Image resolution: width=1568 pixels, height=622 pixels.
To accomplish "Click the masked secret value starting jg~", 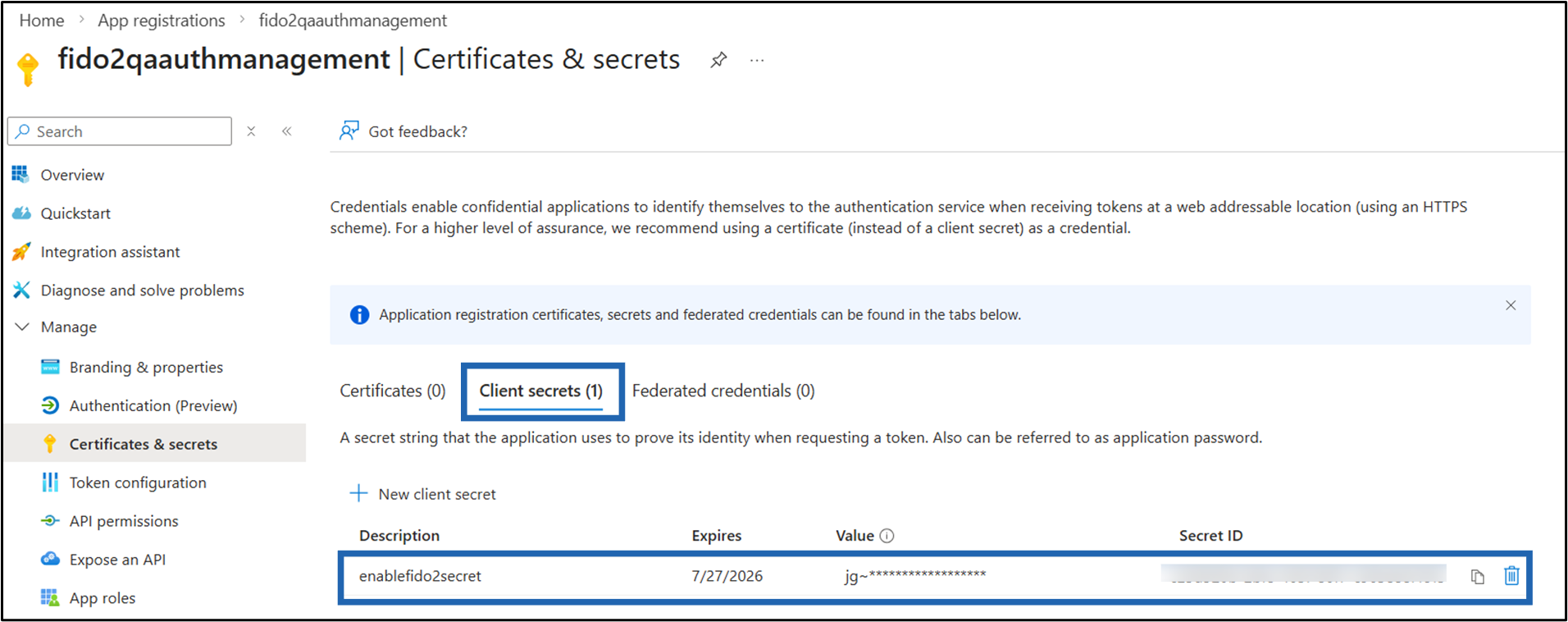I will [x=915, y=575].
